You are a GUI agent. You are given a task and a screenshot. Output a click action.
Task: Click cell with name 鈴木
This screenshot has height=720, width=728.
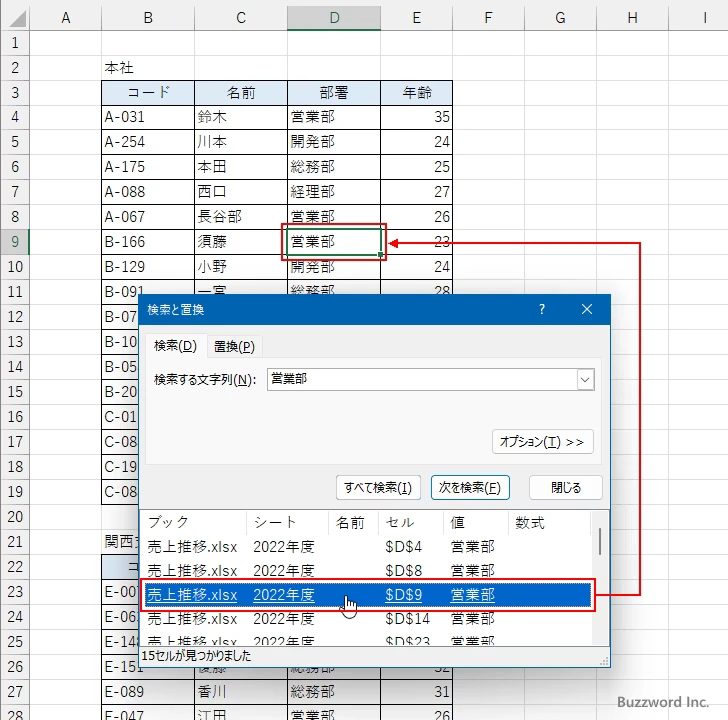[241, 117]
